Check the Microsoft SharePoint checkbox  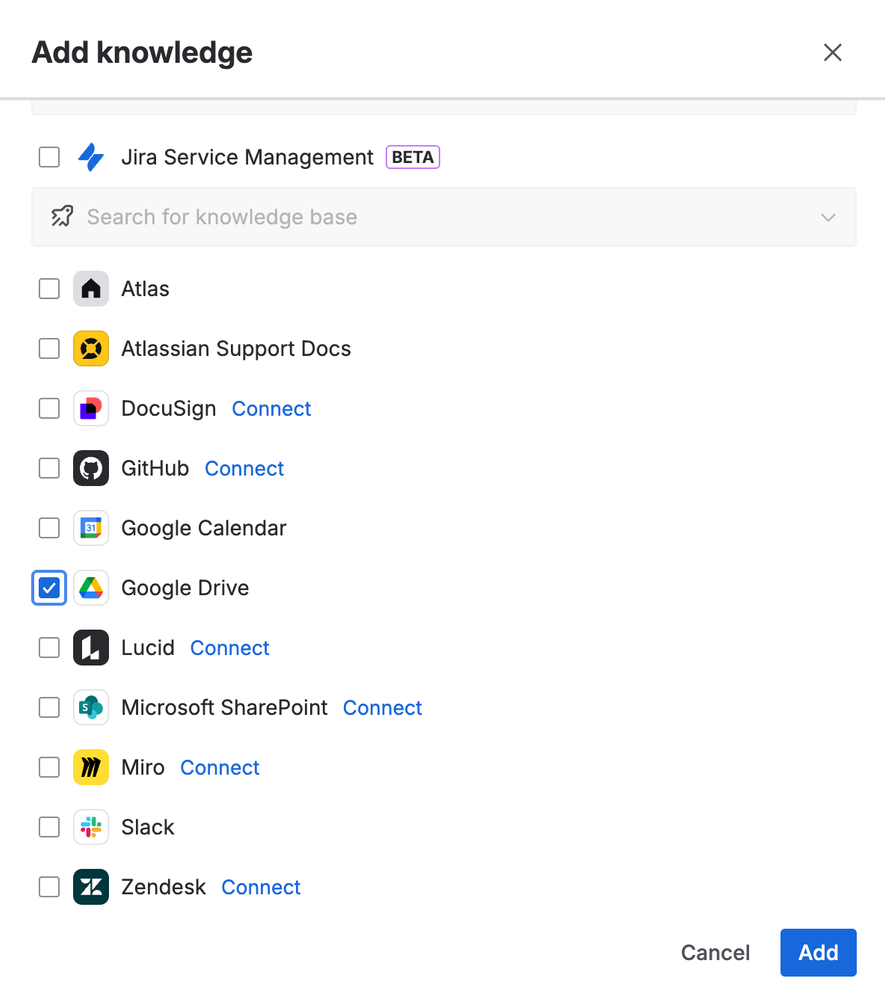pos(49,708)
